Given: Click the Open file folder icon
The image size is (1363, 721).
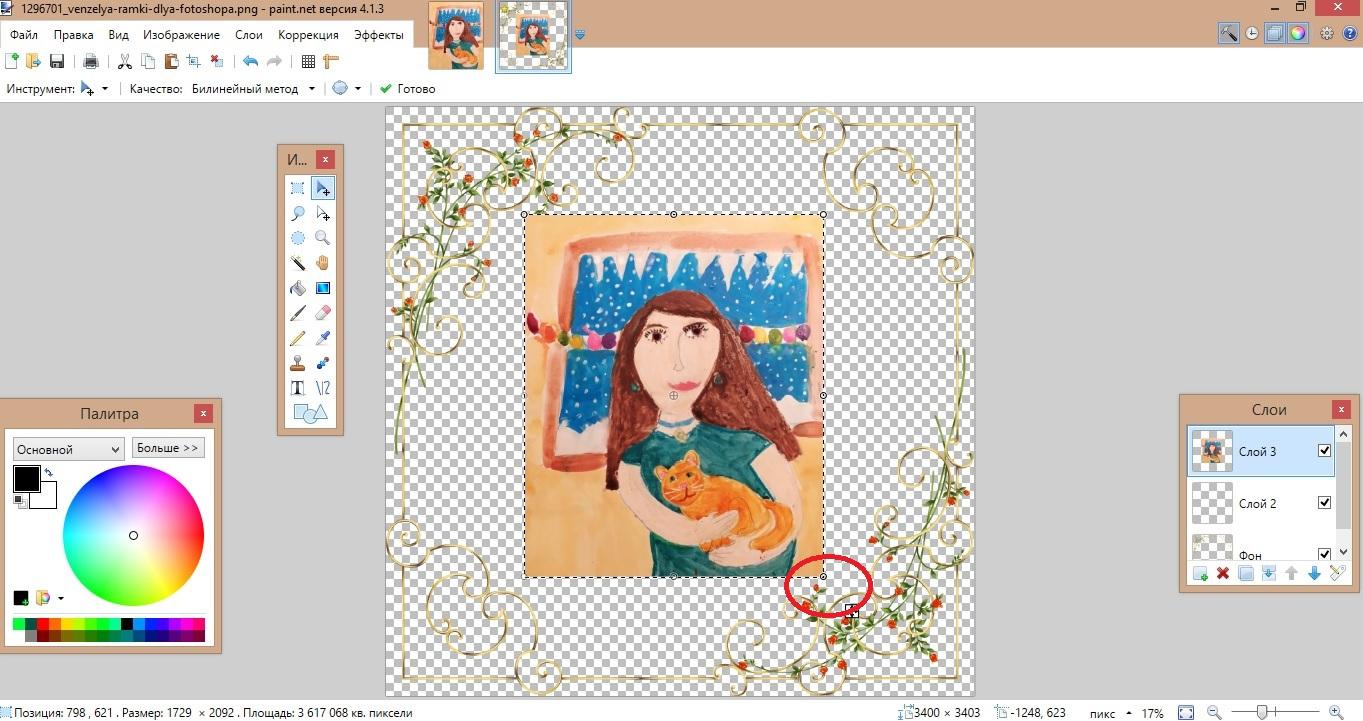Looking at the screenshot, I should 34,61.
